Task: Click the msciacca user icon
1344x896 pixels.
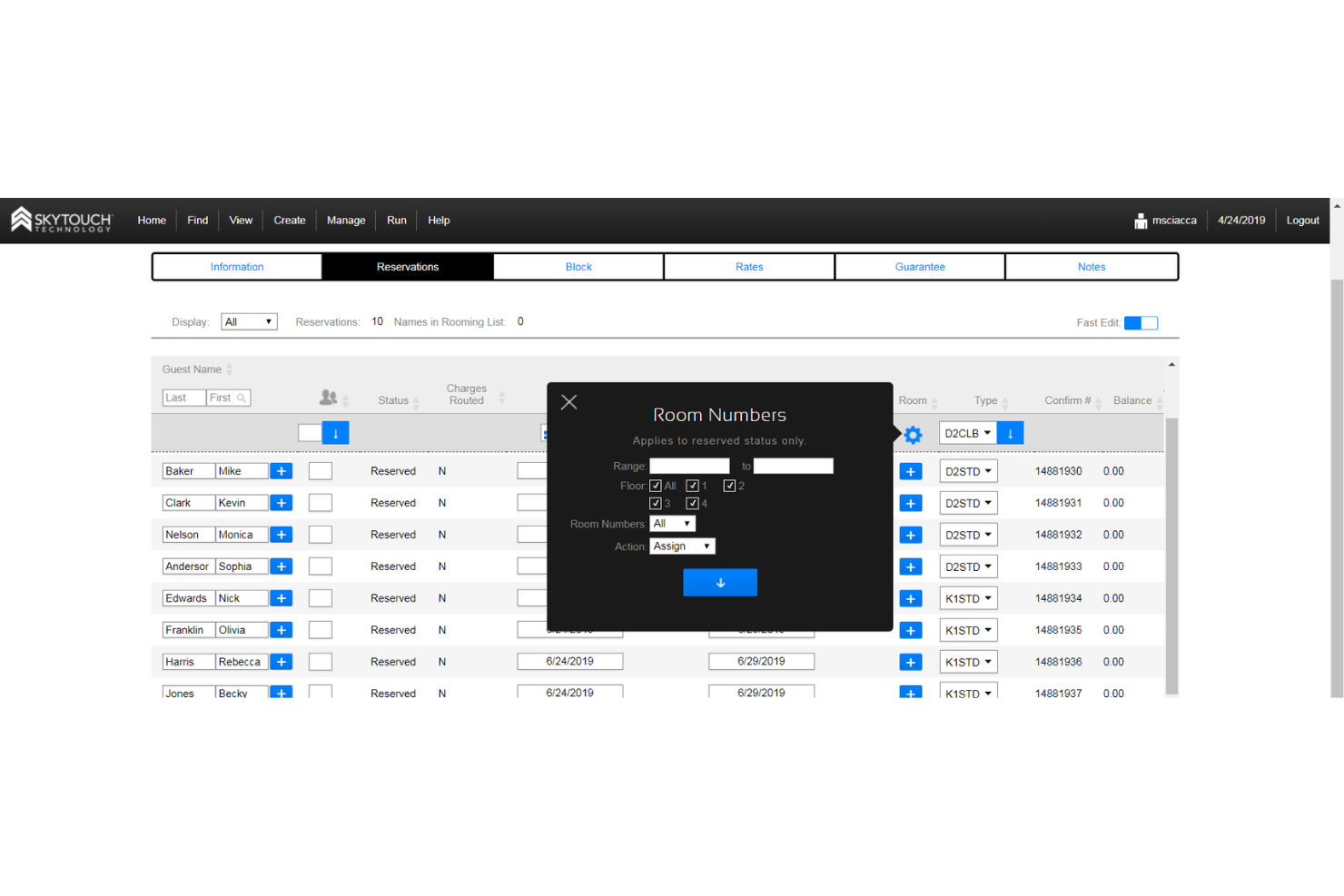Action: [1141, 221]
